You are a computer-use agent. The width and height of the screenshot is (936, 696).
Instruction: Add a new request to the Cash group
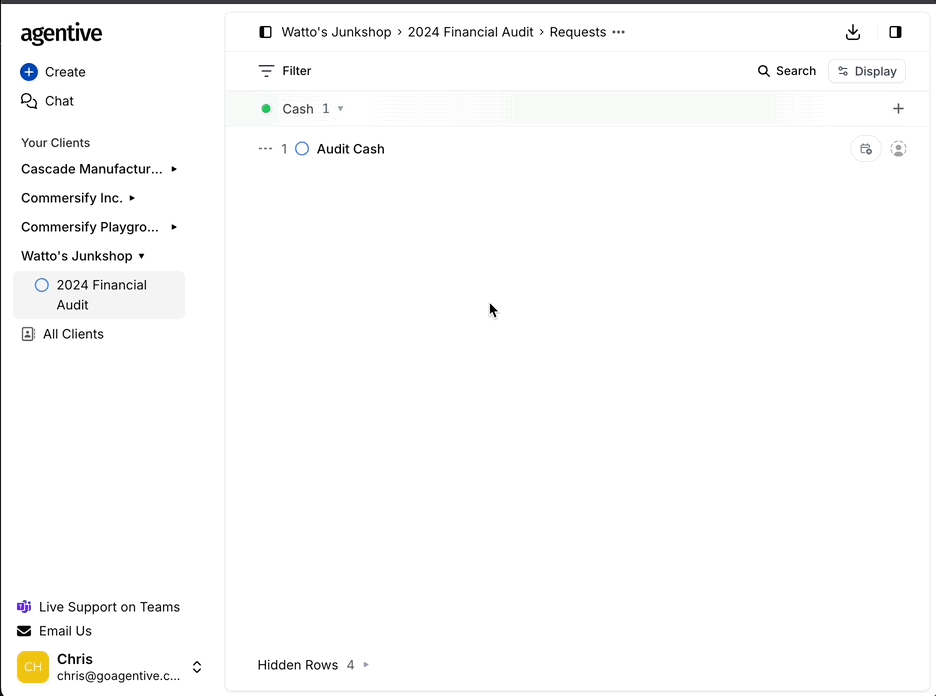898,108
